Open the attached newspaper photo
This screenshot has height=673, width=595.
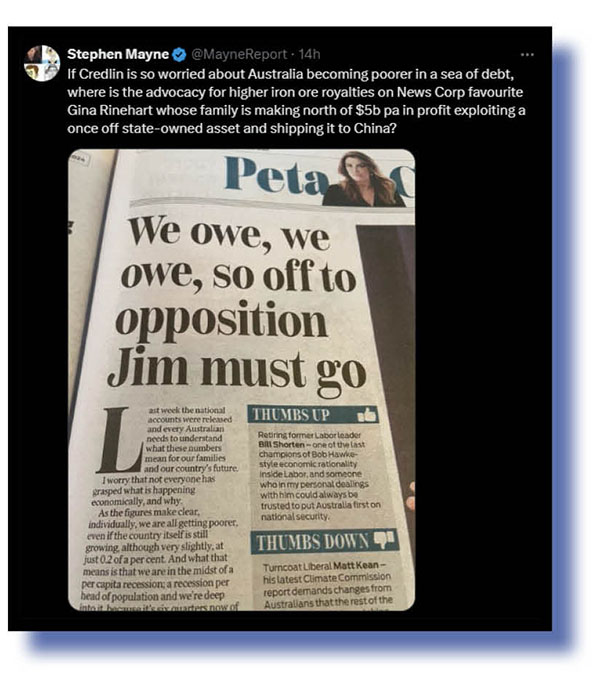click(x=241, y=379)
